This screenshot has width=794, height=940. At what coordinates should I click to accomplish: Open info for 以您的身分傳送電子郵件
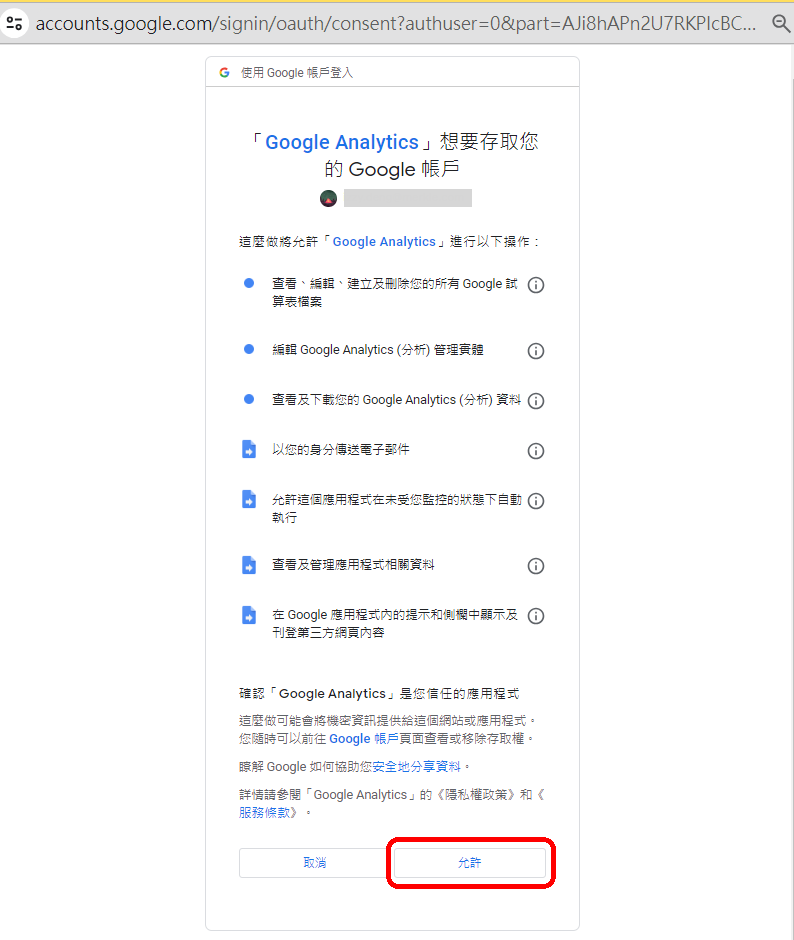[536, 451]
